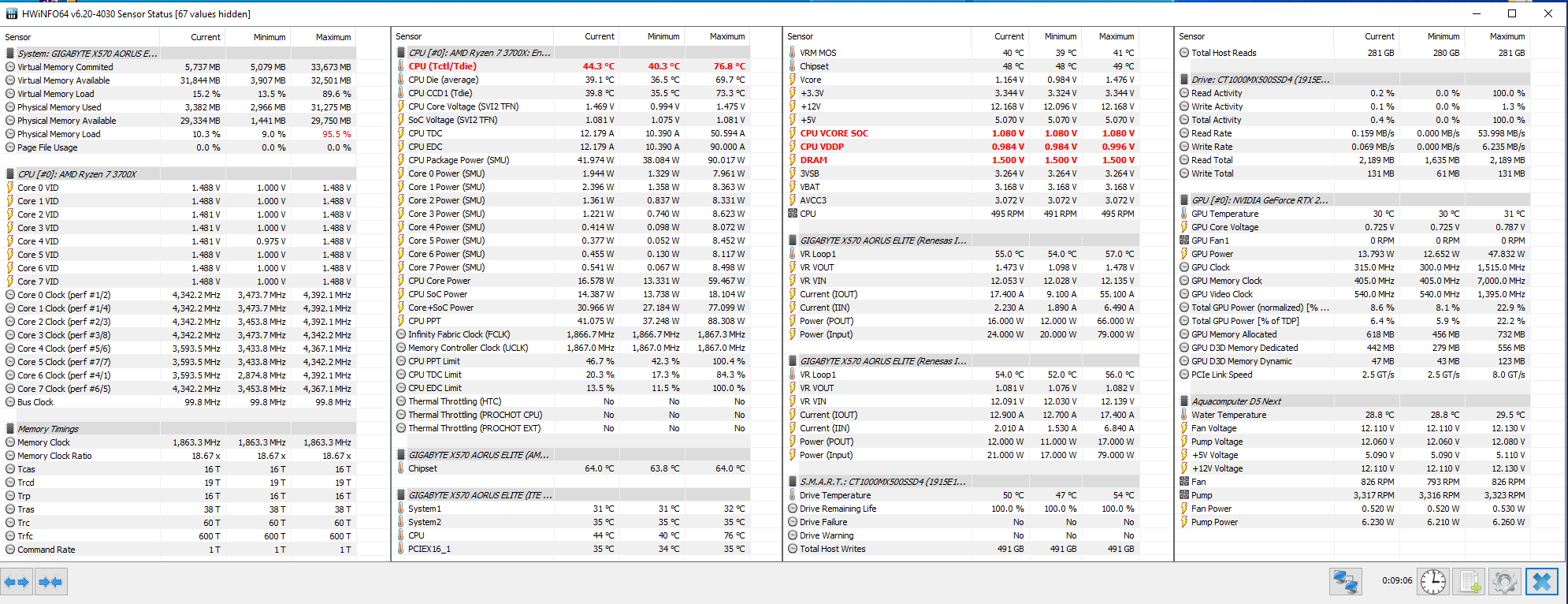The width and height of the screenshot is (1568, 604).
Task: Click the 76.8 °C maximum CPU temperature value
Action: pos(729,66)
